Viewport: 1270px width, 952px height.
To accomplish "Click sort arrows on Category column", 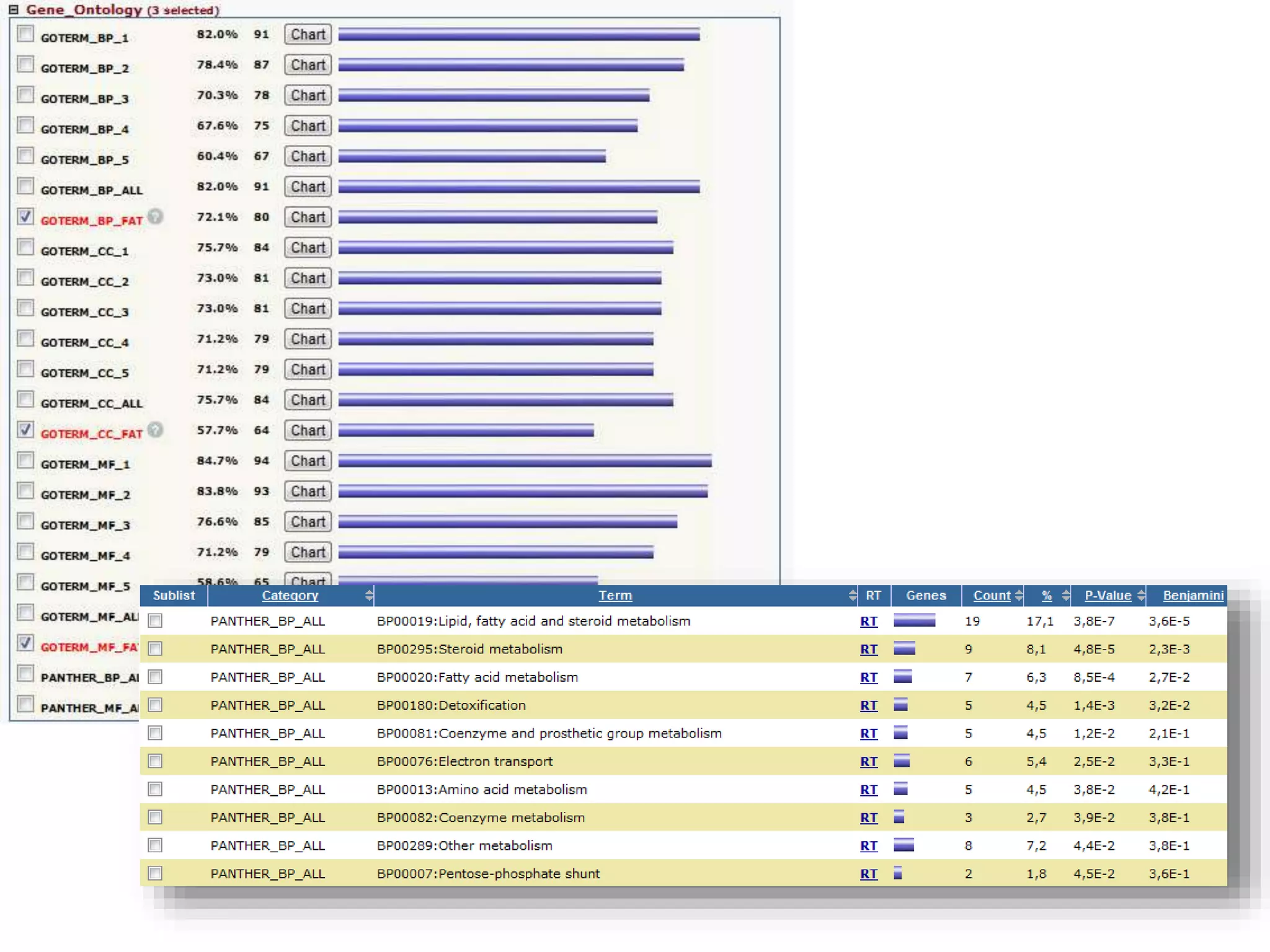I will pos(369,596).
